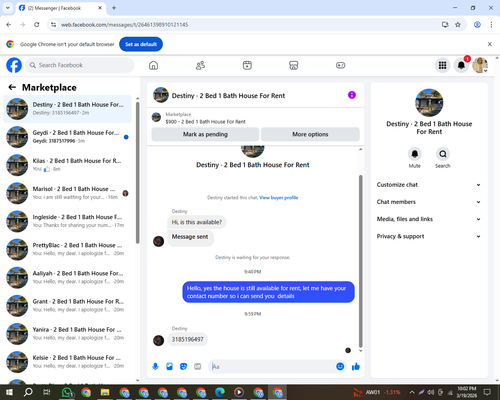
Task: Open the Facebook Home icon
Action: 153,65
